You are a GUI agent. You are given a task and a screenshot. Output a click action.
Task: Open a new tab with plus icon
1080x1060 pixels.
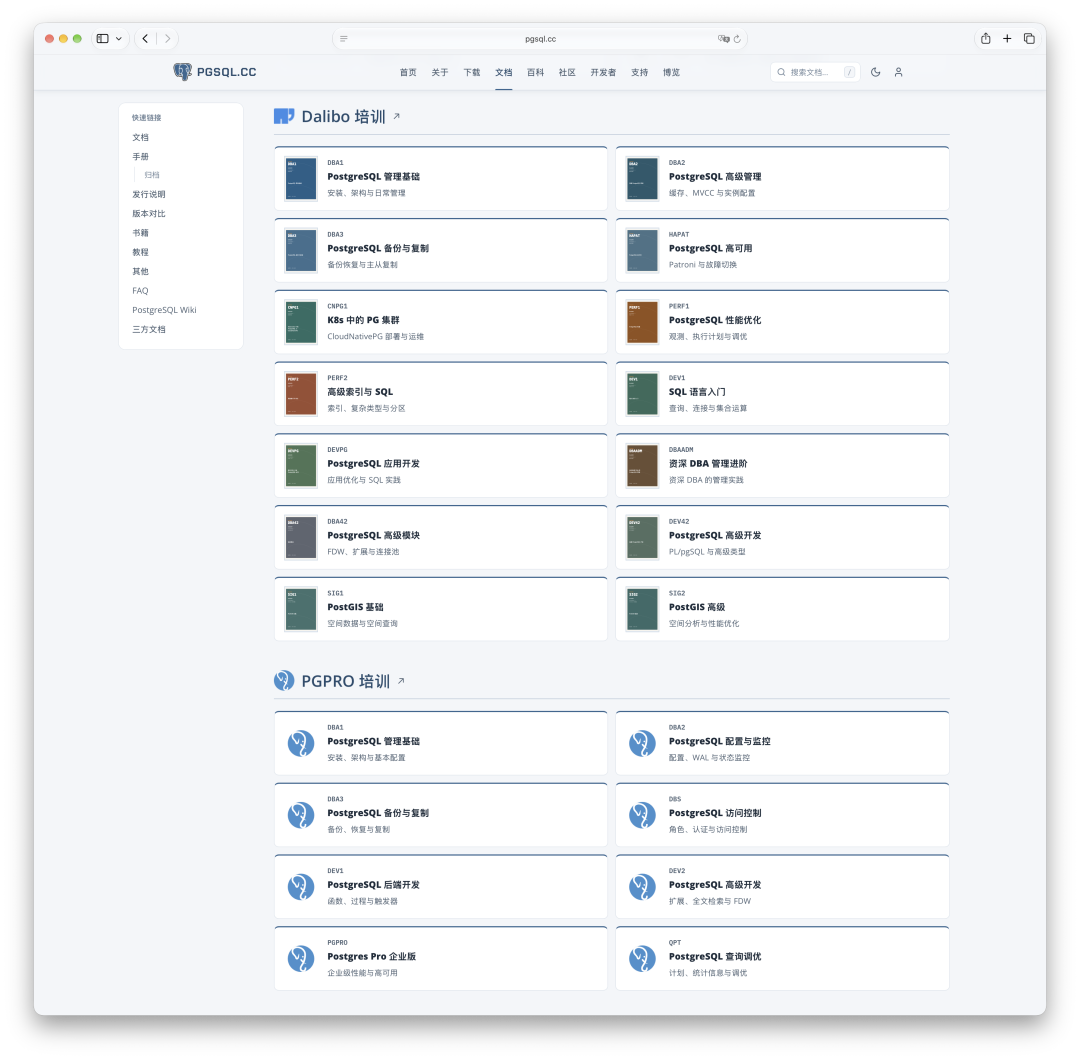coord(1007,39)
